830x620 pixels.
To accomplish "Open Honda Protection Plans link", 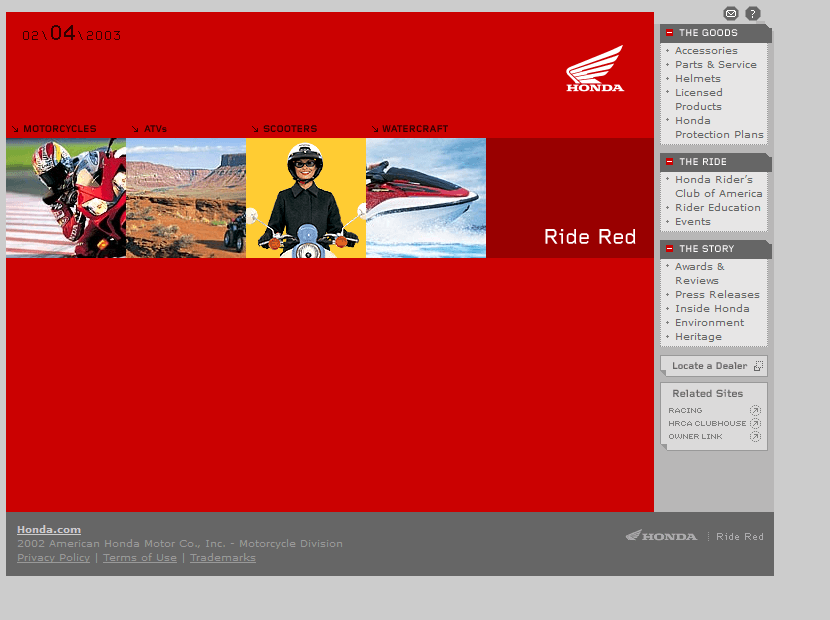I will (719, 128).
